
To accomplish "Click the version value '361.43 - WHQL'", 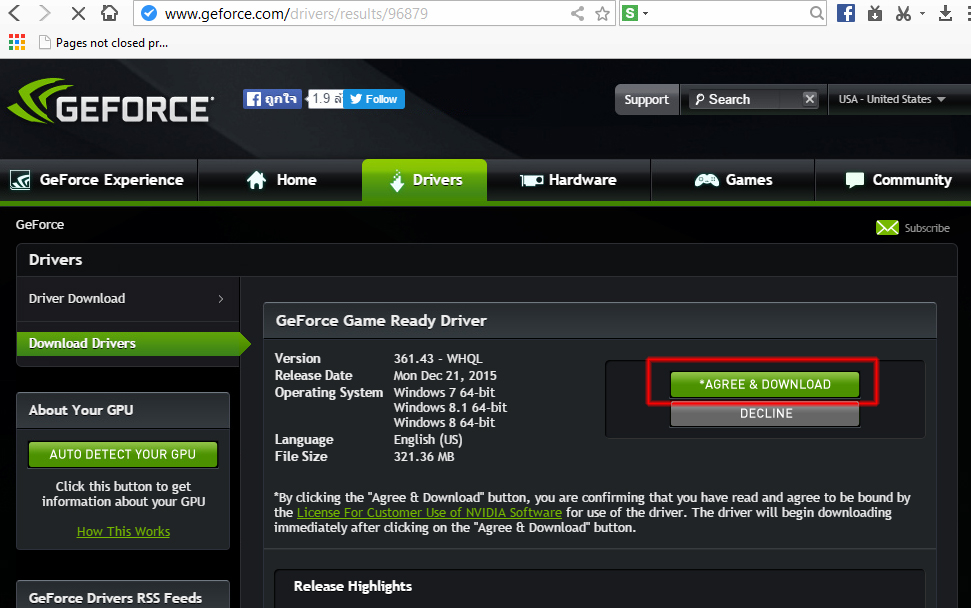I will (438, 358).
